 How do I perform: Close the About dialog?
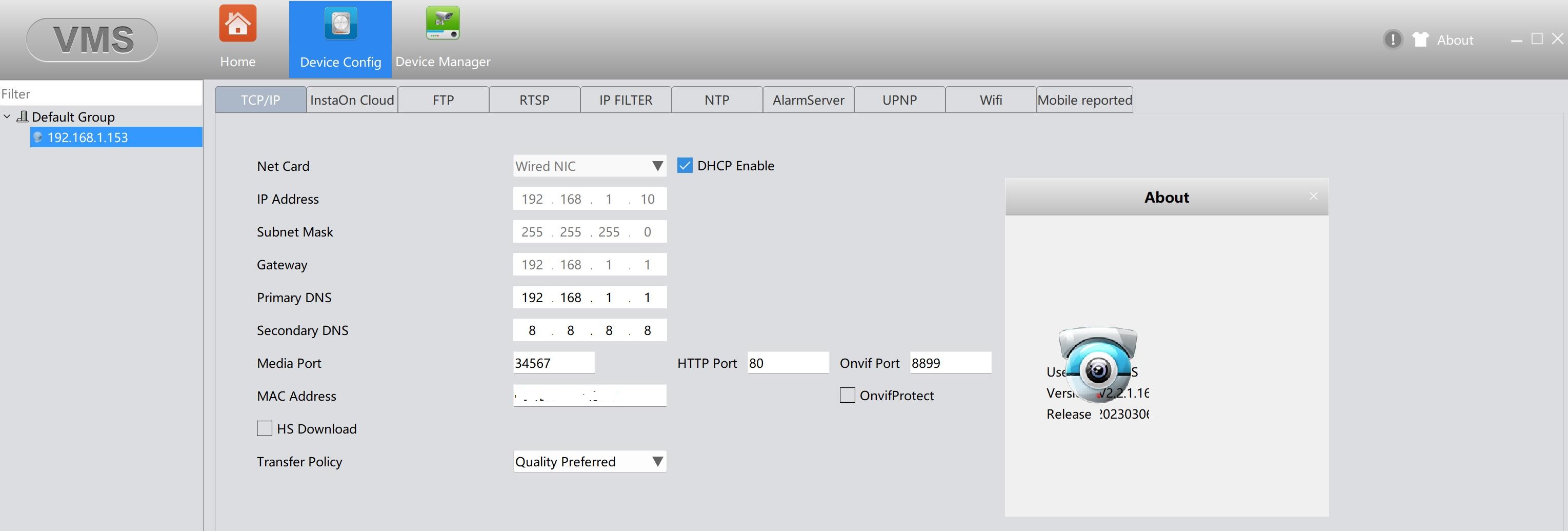click(1313, 196)
